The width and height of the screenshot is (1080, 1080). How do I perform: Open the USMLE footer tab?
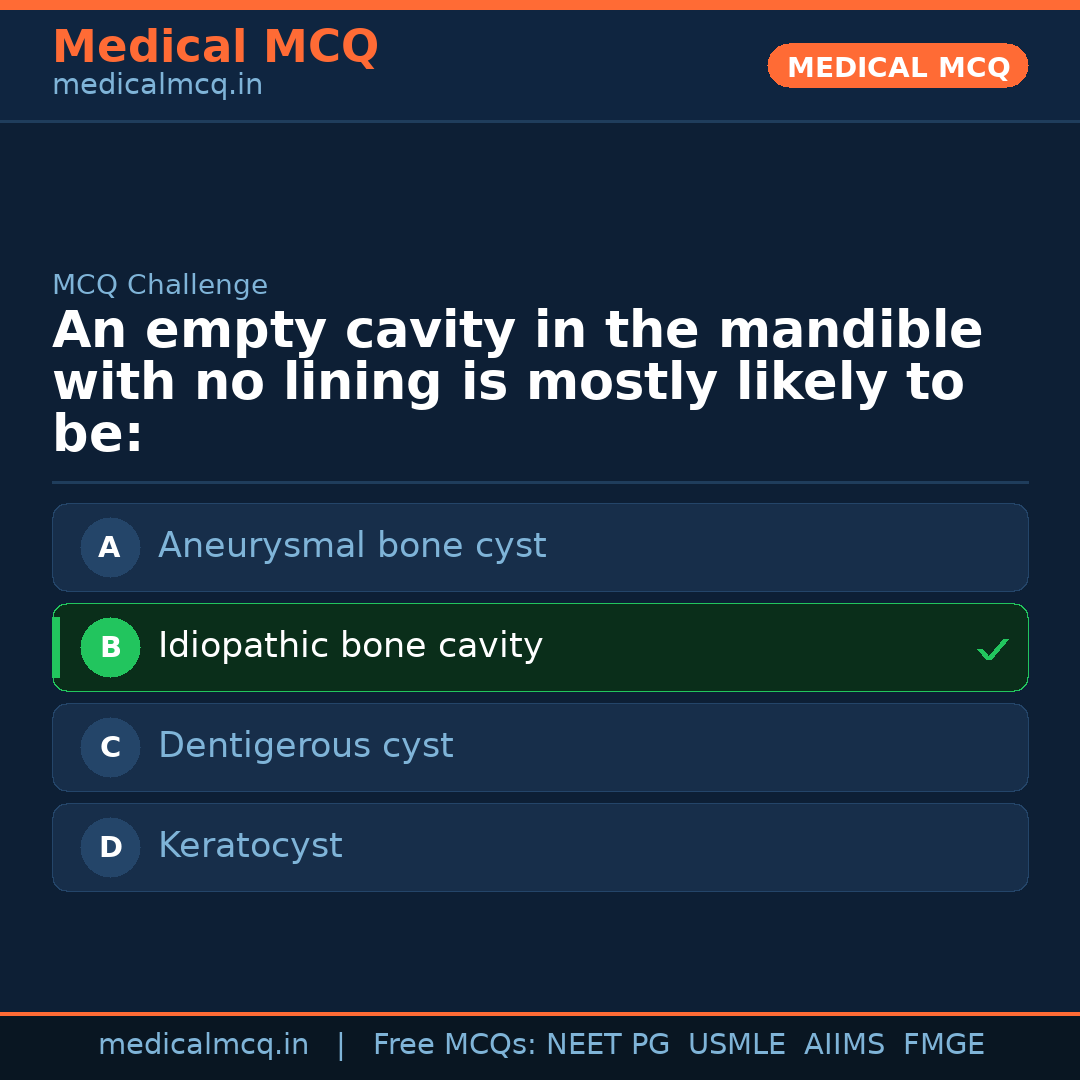(x=737, y=1044)
